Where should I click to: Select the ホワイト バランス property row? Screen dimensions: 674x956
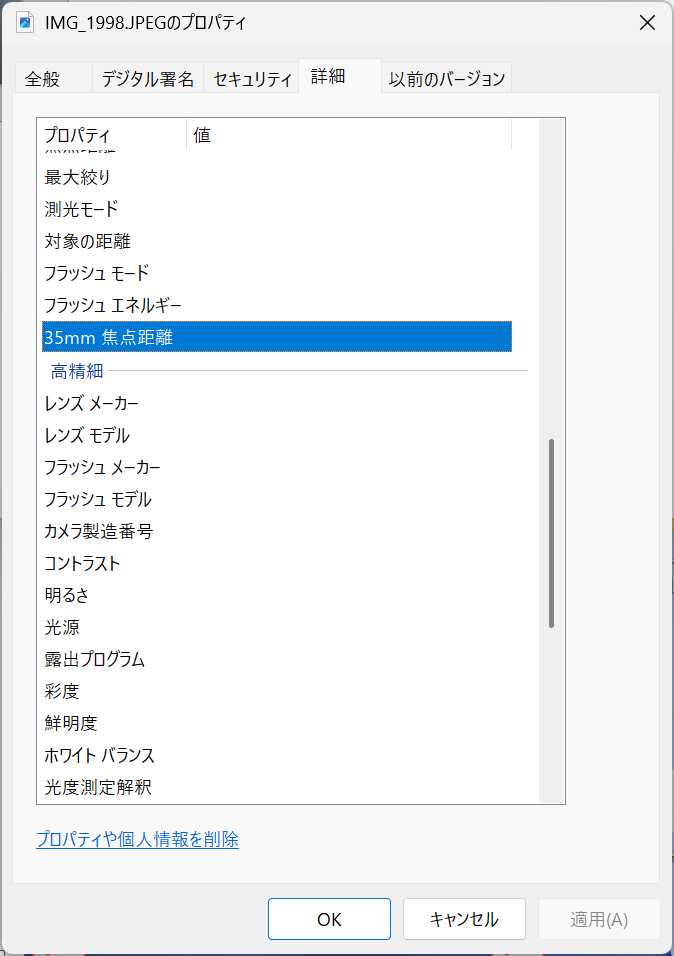pos(99,756)
